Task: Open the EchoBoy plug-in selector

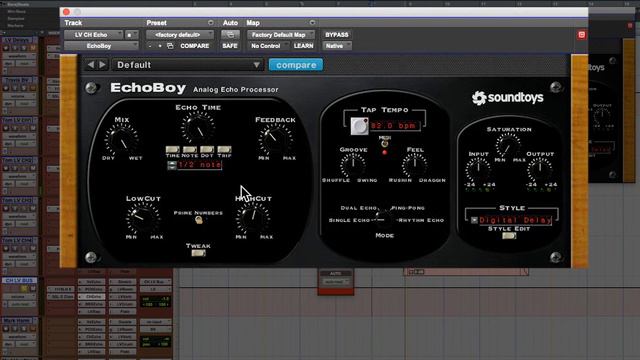Action: (101, 46)
